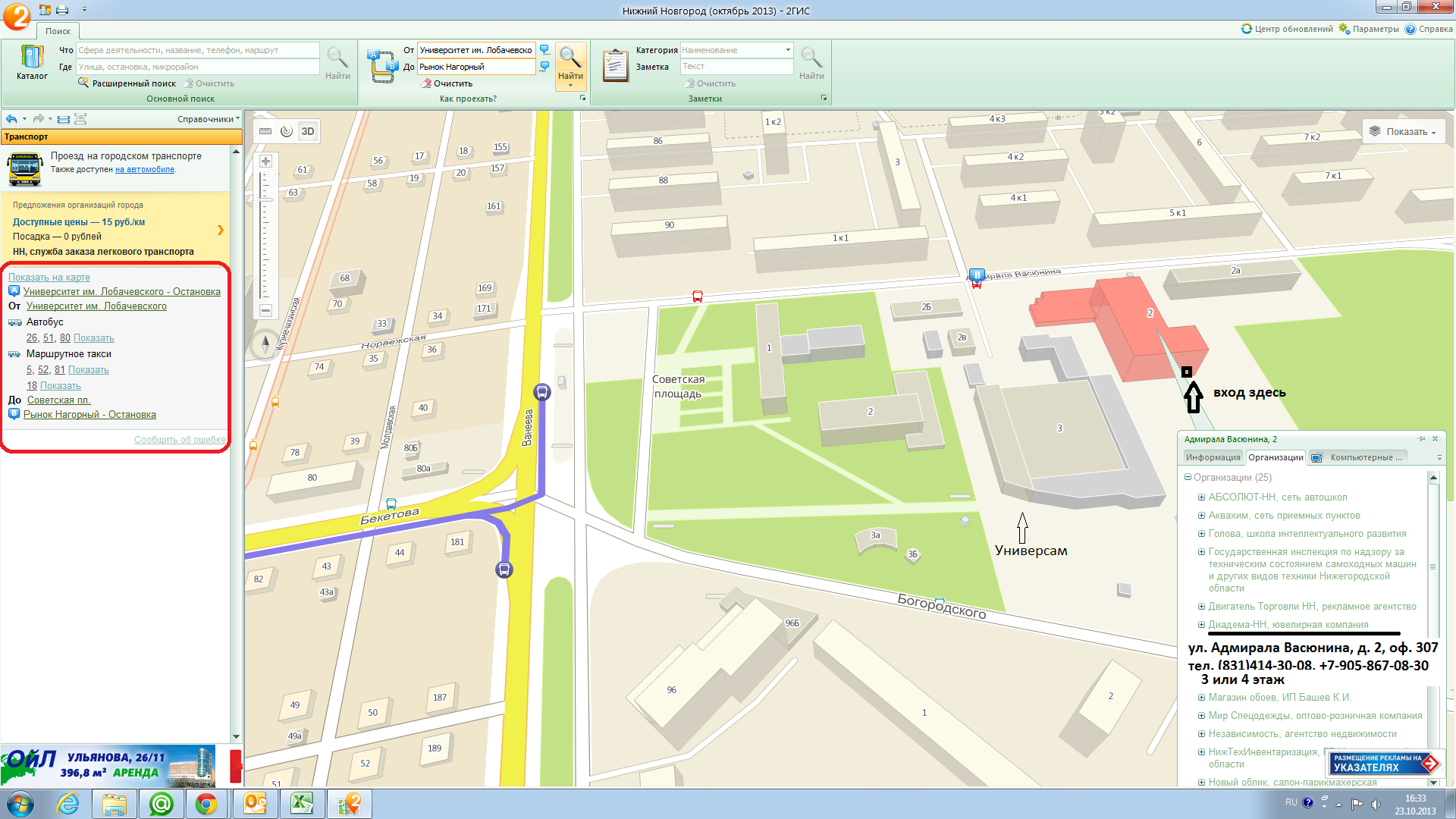
Task: Click the list view icon beside Справочники
Action: [x=80, y=119]
